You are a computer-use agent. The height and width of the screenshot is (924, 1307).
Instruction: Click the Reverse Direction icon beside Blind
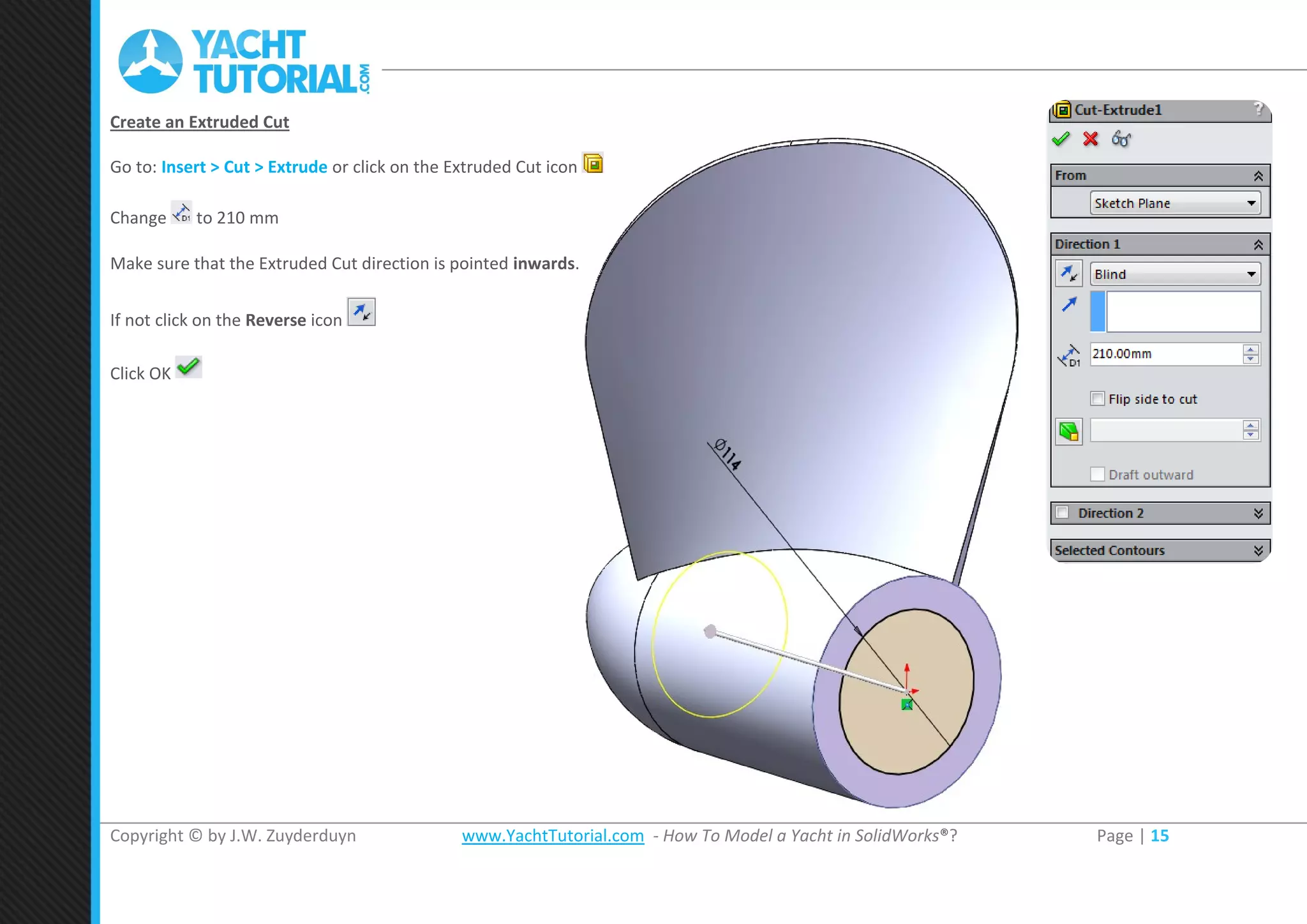coord(1069,274)
